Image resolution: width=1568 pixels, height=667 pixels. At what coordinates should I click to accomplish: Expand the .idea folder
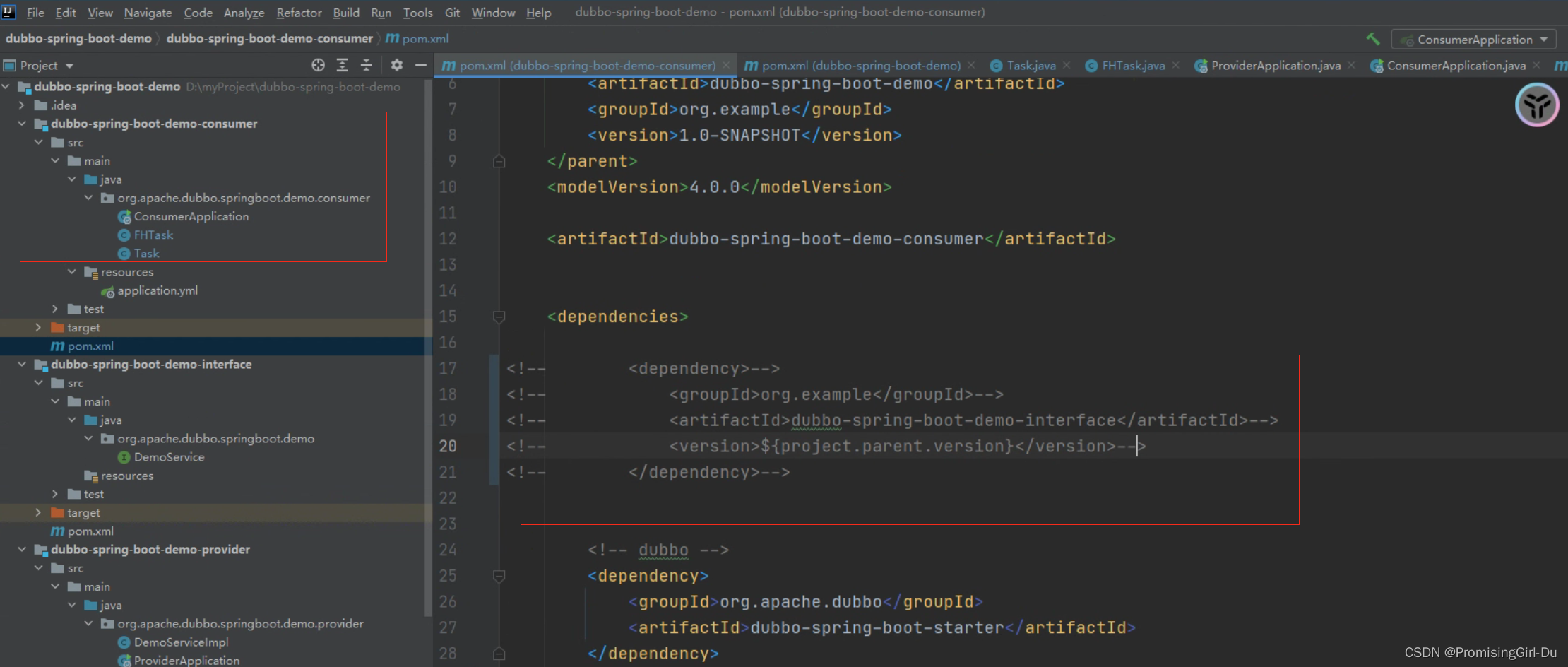pyautogui.click(x=22, y=105)
